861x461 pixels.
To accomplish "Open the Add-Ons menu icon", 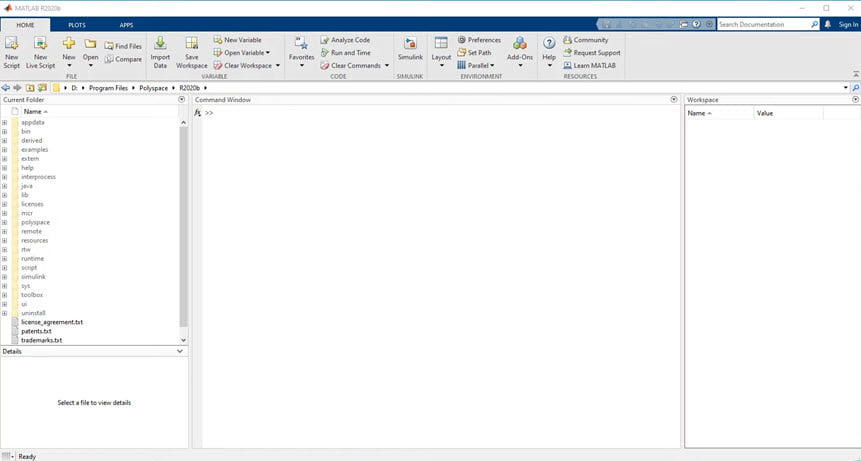I will tap(520, 43).
